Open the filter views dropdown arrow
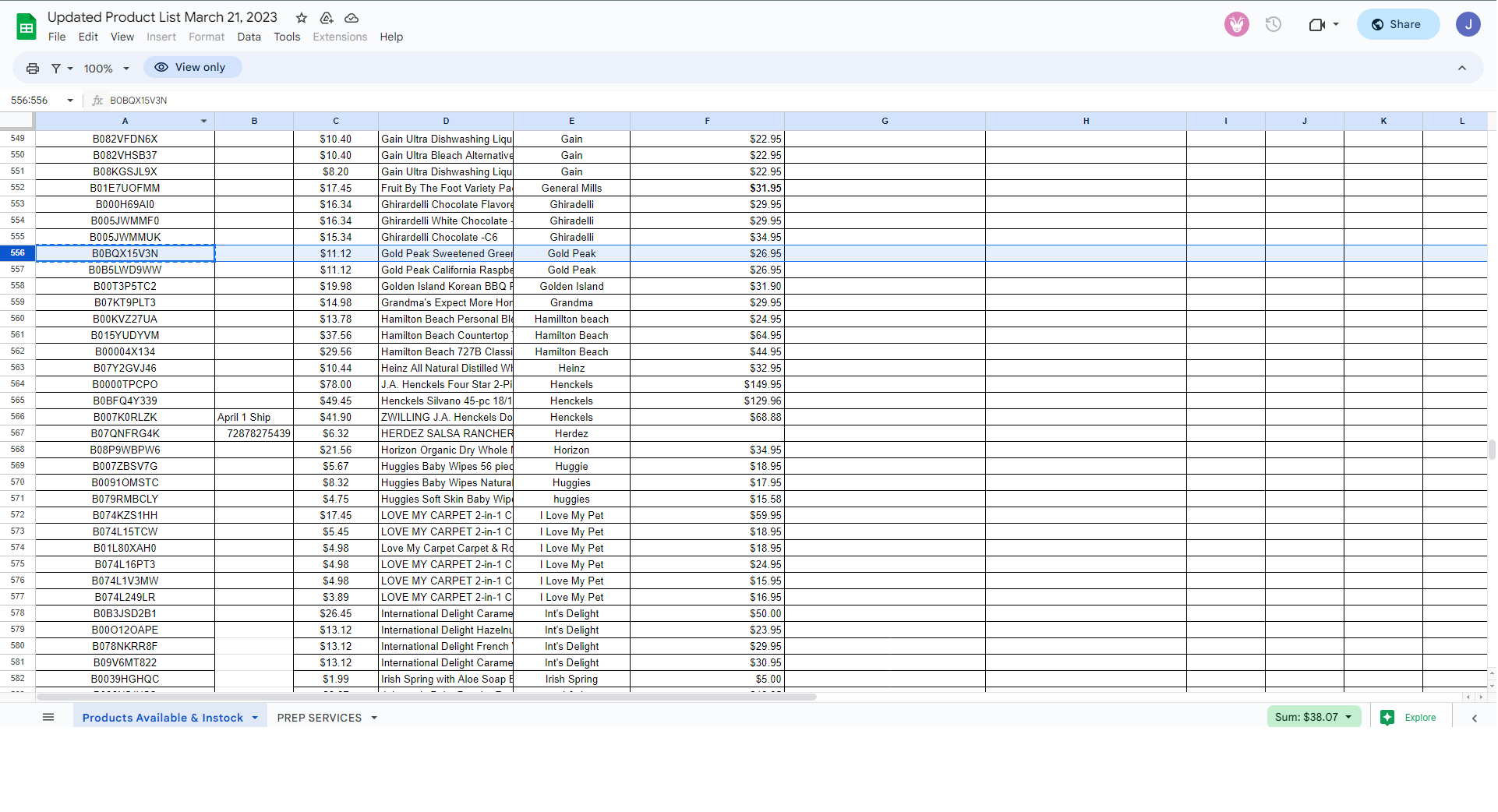The height and width of the screenshot is (812, 1498). [70, 69]
